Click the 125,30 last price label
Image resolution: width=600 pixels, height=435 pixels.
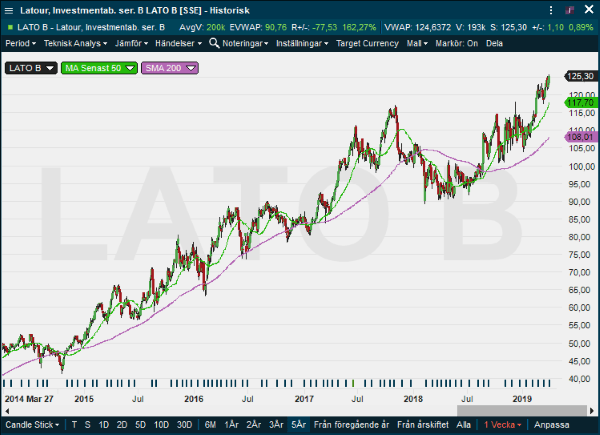[x=581, y=76]
